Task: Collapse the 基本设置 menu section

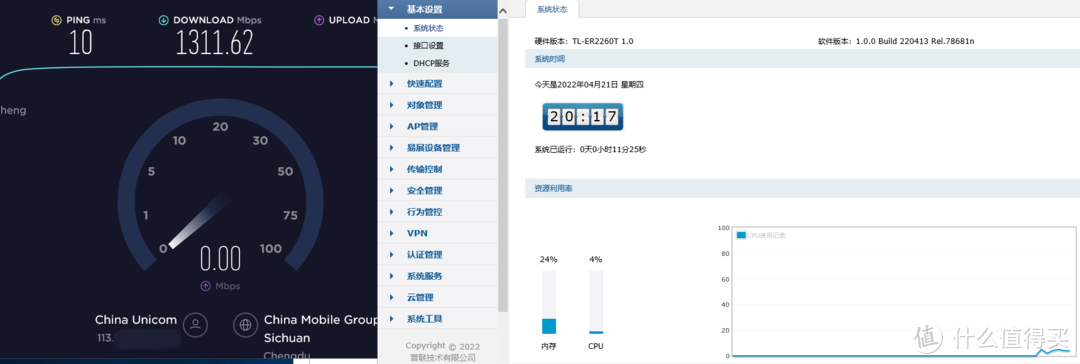Action: (437, 9)
